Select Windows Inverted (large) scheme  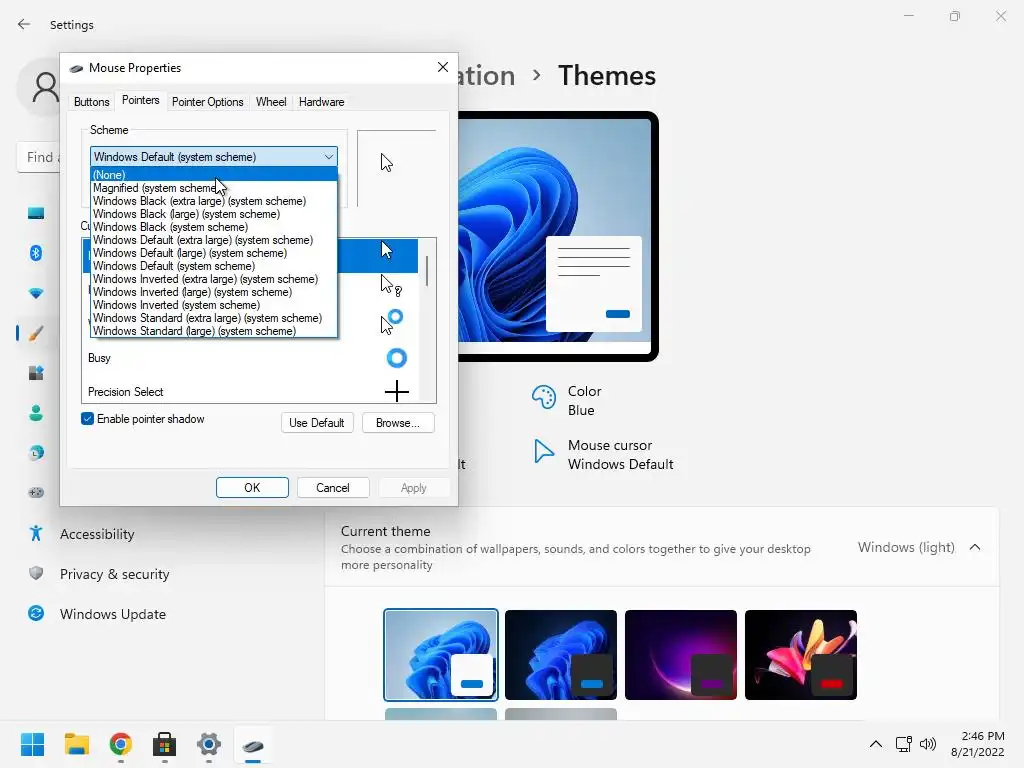(214, 292)
